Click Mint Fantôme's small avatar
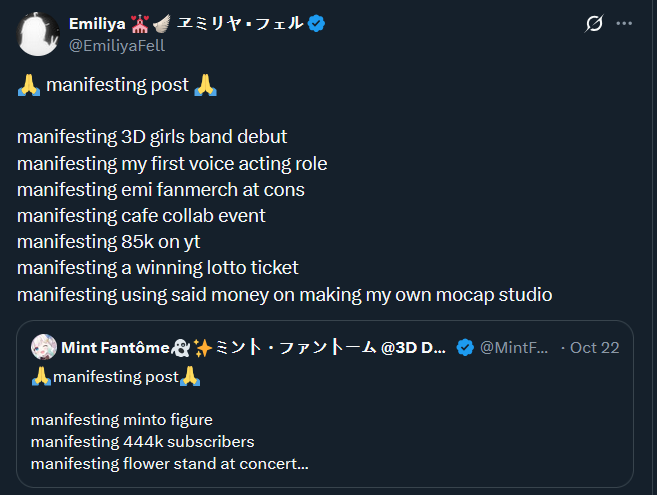657x495 pixels. coord(43,348)
